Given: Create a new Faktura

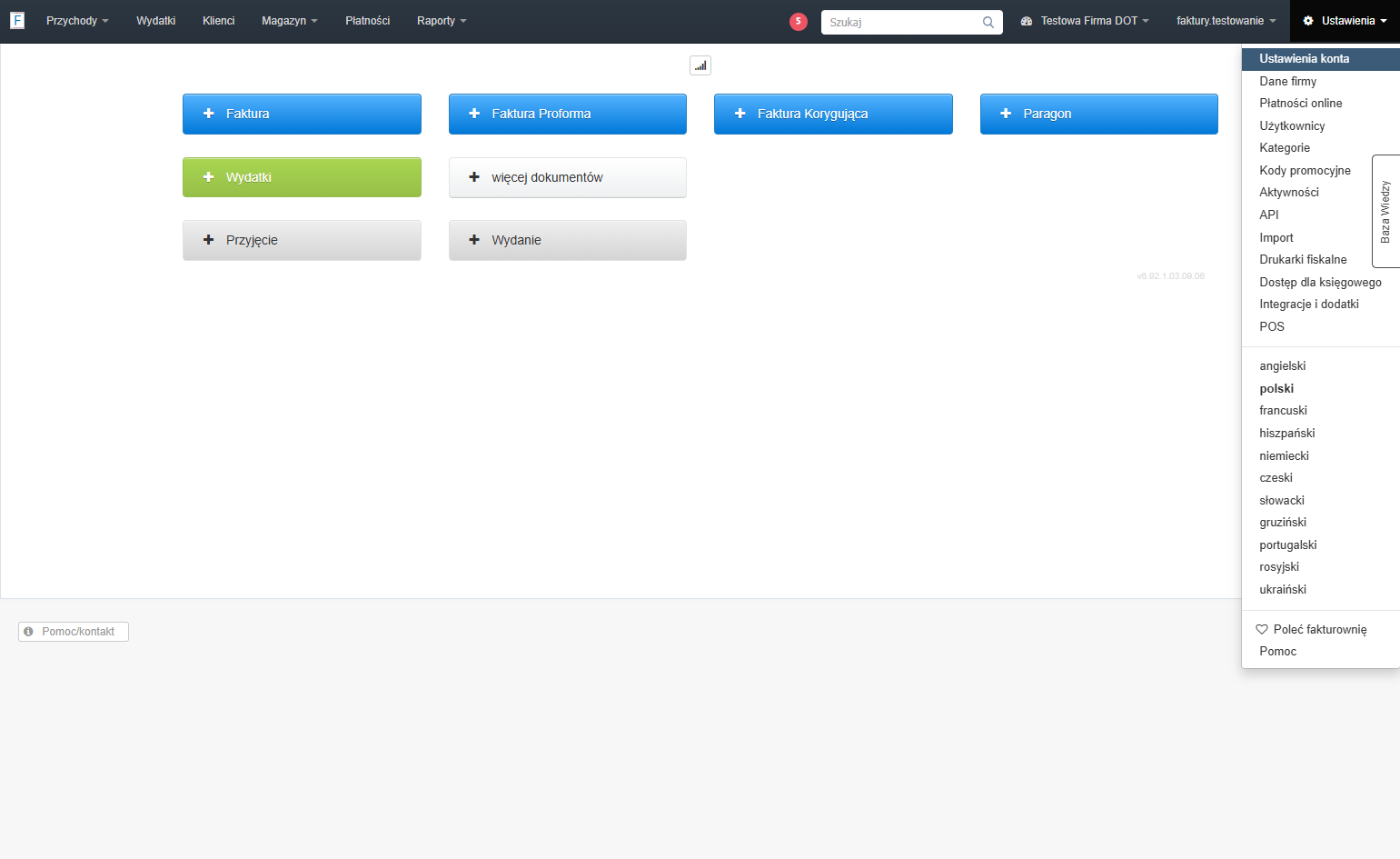Looking at the screenshot, I should [x=302, y=114].
